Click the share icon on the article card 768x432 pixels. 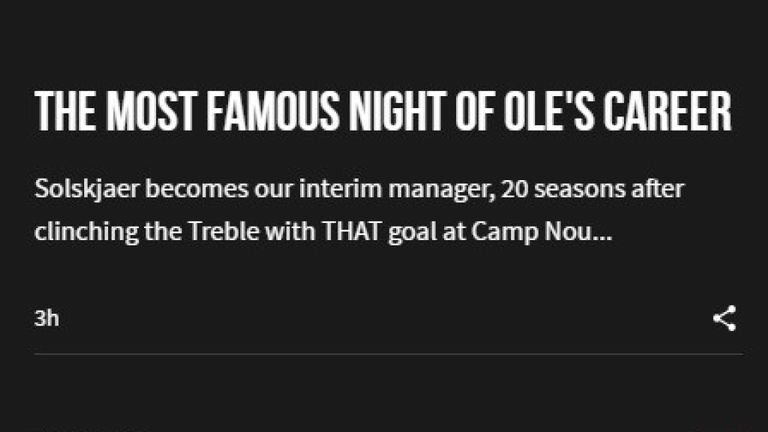pyautogui.click(x=725, y=319)
